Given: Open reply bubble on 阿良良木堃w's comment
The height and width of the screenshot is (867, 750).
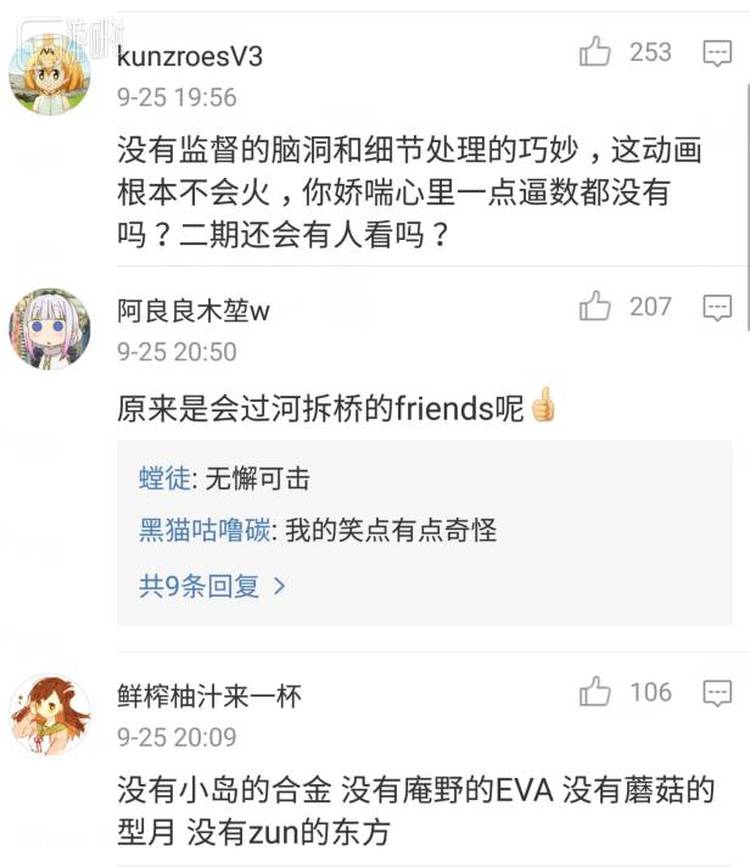Looking at the screenshot, I should coord(717,307).
